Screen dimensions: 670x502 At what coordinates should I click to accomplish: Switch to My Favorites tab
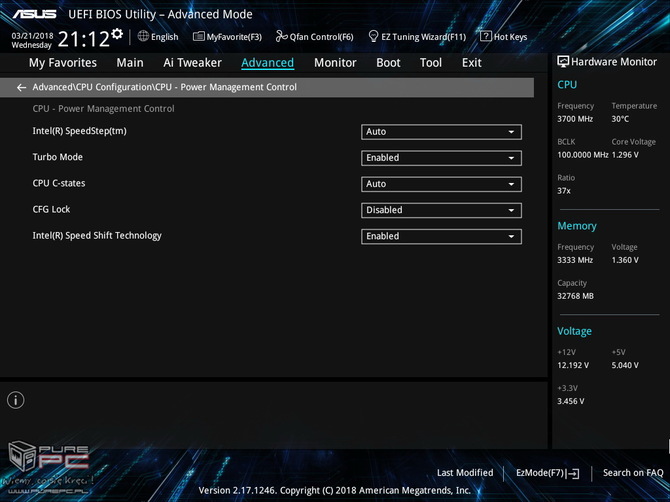pos(63,63)
